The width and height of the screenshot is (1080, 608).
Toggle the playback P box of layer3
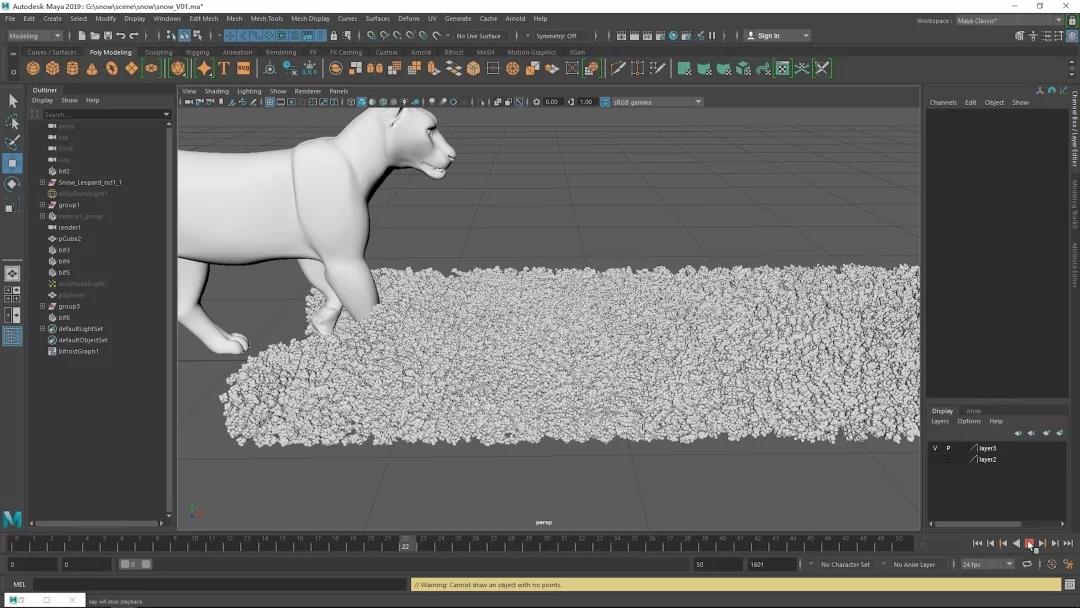(x=948, y=448)
